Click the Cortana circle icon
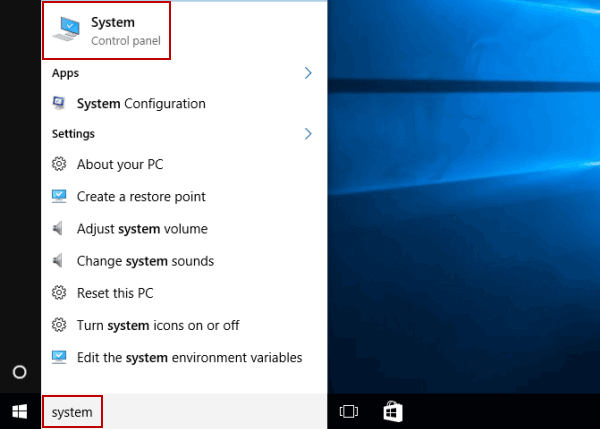 click(x=19, y=372)
